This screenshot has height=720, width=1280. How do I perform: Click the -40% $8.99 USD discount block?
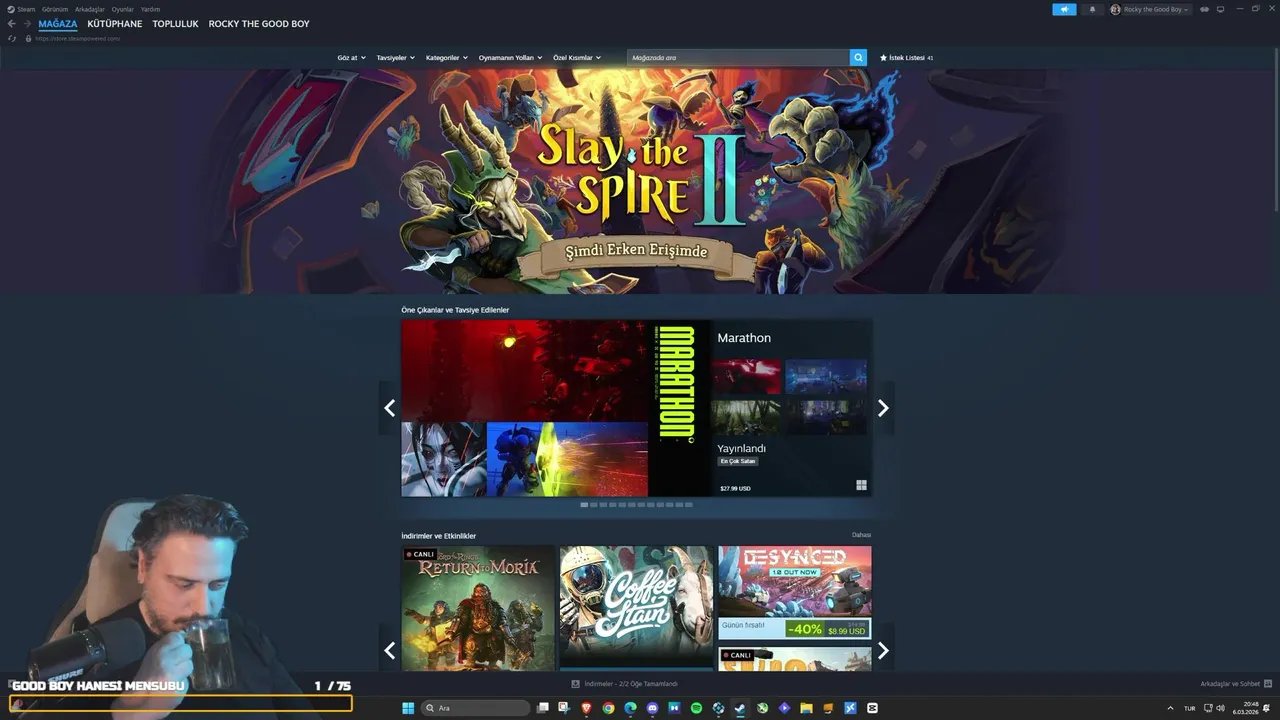coord(826,629)
